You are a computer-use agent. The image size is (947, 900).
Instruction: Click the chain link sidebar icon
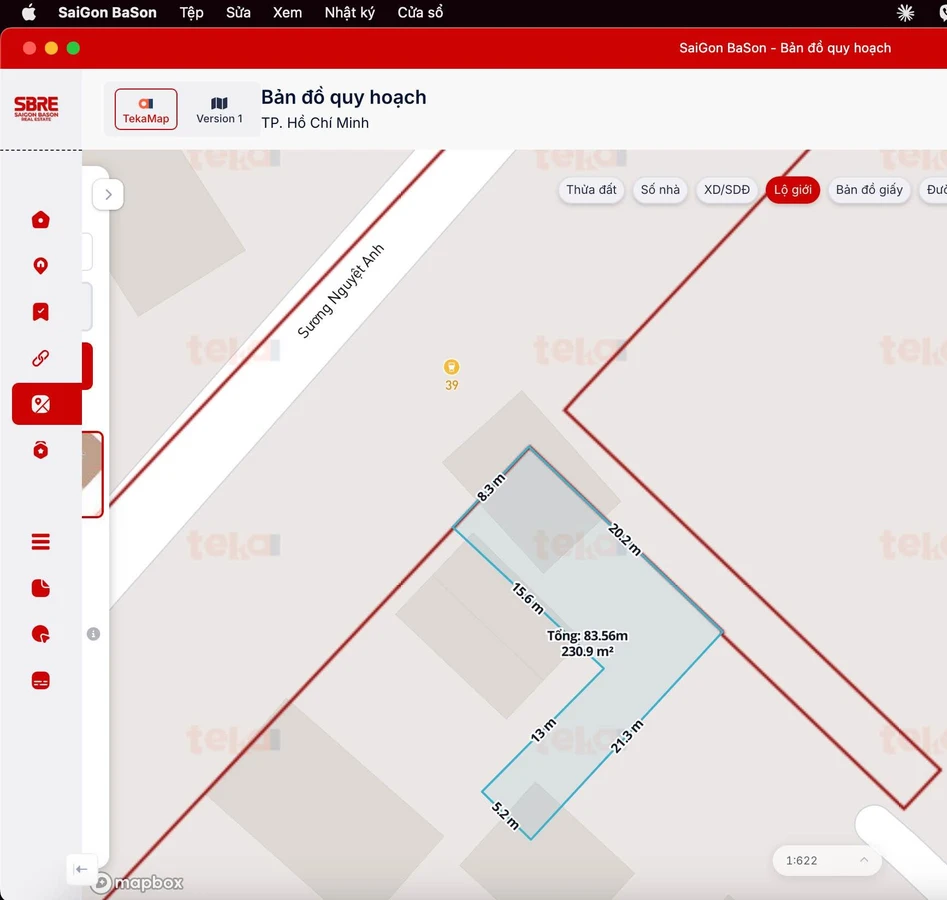40,358
